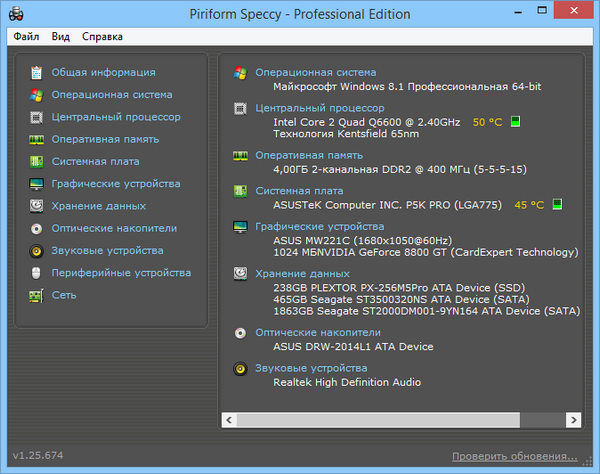
Task: Click the monitor icon beside Графические устройства in sidebar
Action: pos(36,184)
